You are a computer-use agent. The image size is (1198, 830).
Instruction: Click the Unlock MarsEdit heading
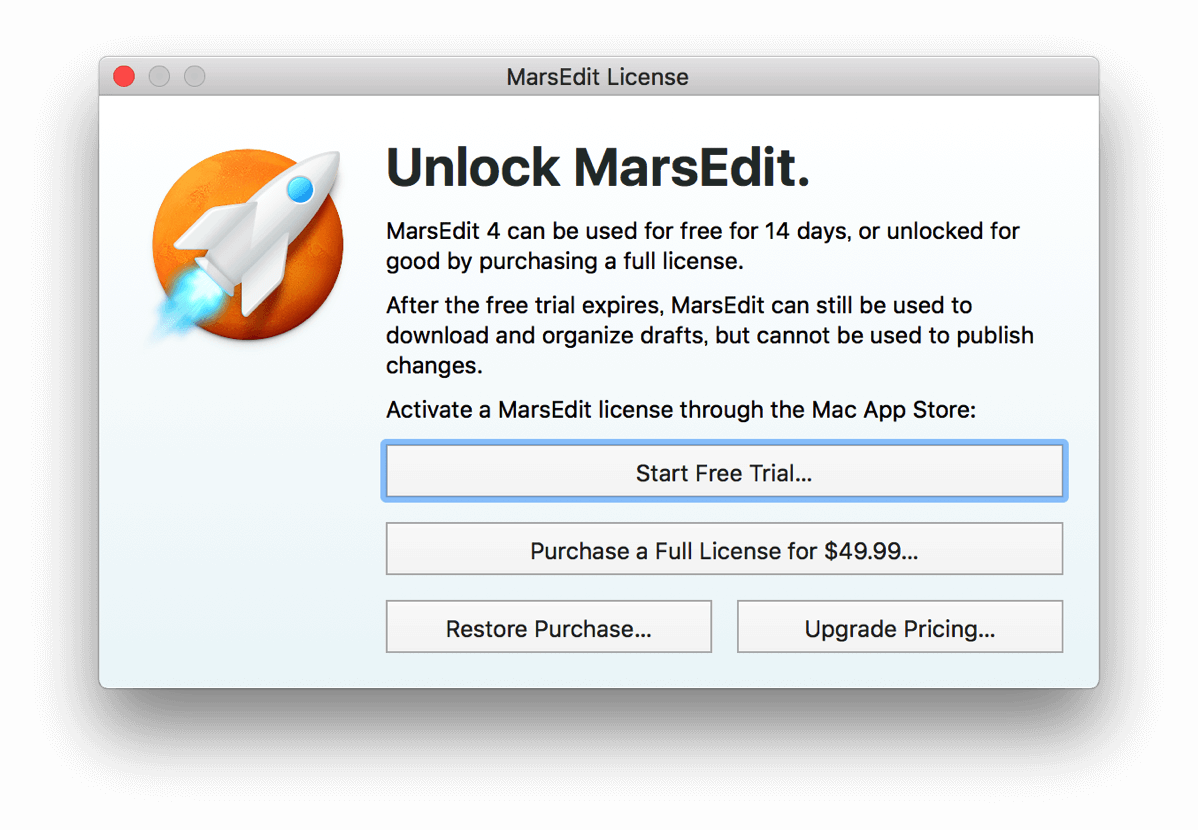597,167
